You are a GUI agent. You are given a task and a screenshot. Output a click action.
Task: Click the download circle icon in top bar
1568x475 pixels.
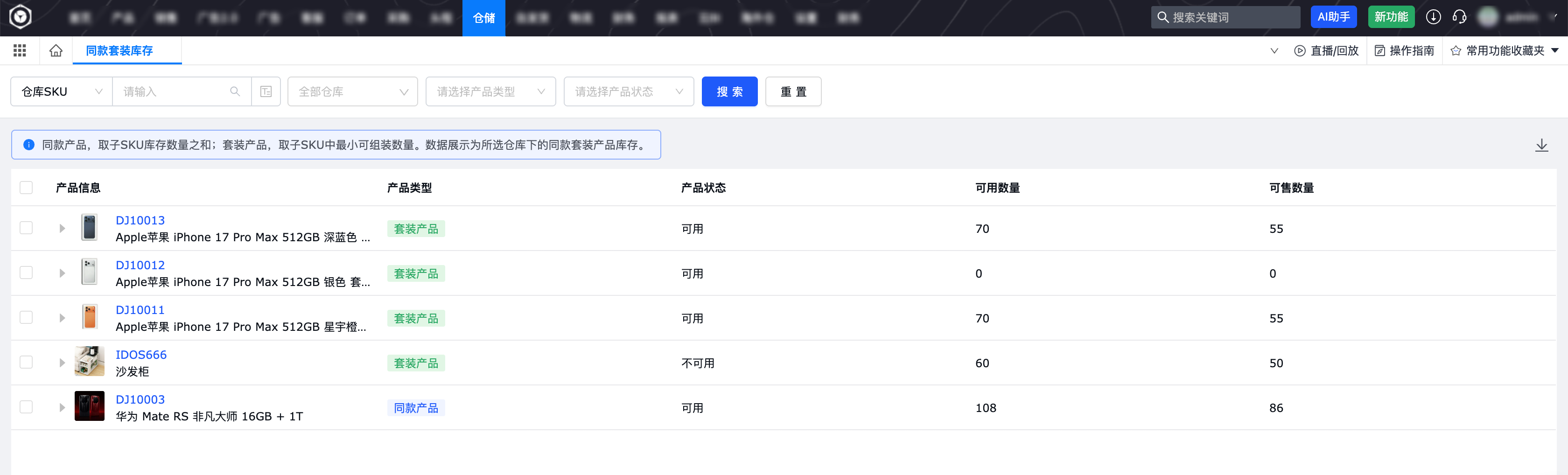(x=1433, y=17)
